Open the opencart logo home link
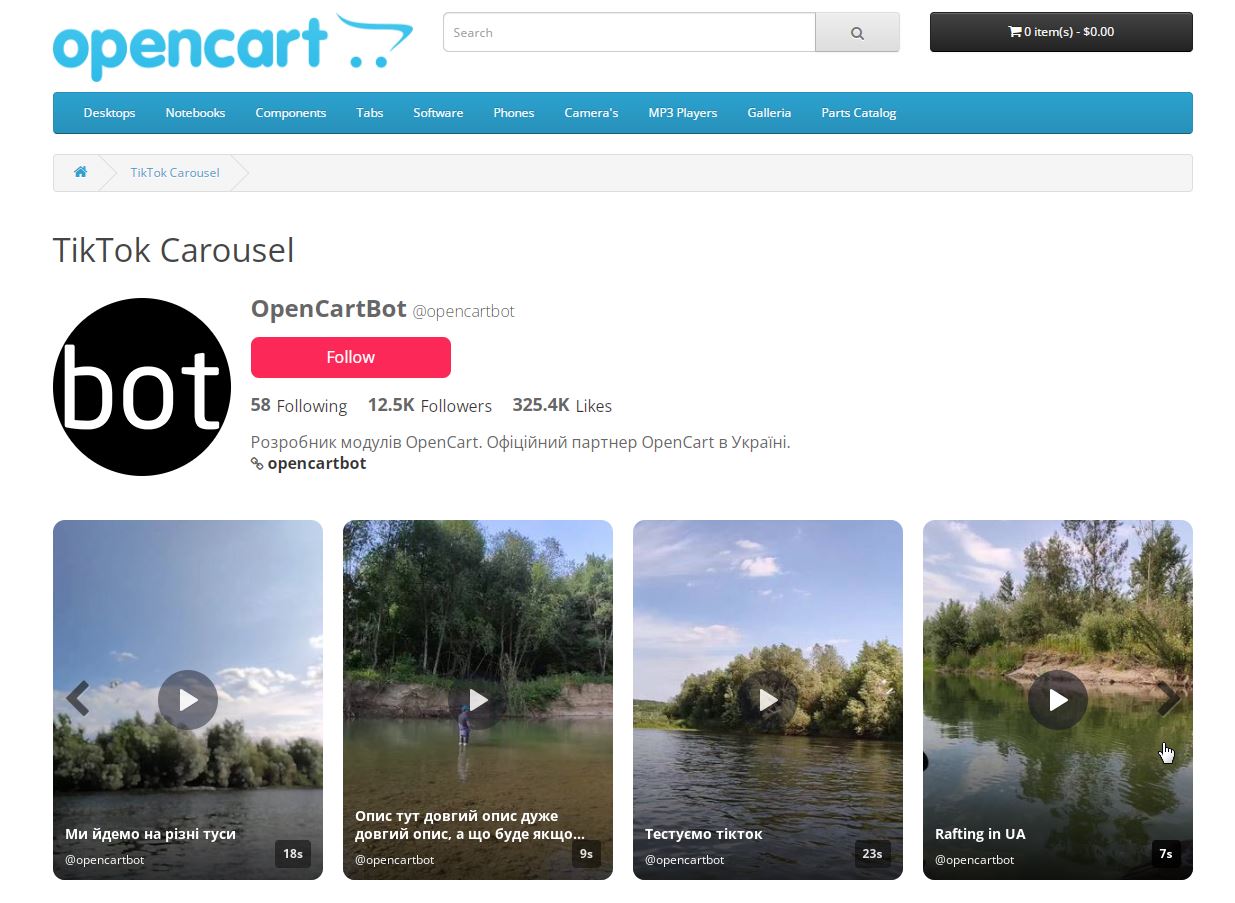 [x=233, y=46]
